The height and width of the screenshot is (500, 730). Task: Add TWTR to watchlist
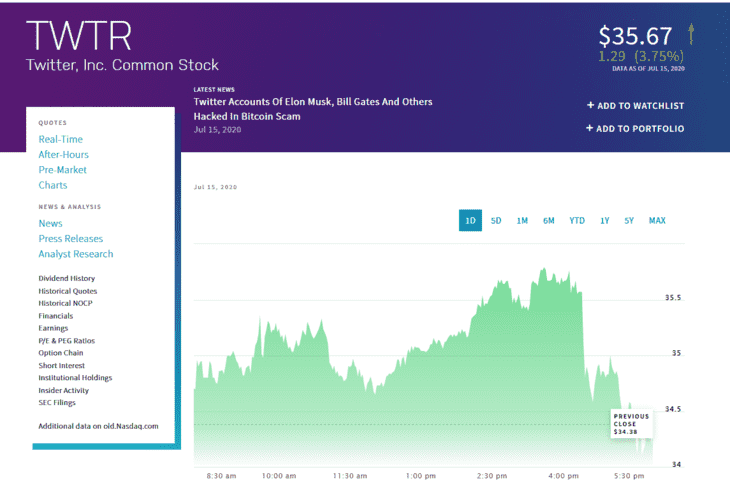coord(635,106)
